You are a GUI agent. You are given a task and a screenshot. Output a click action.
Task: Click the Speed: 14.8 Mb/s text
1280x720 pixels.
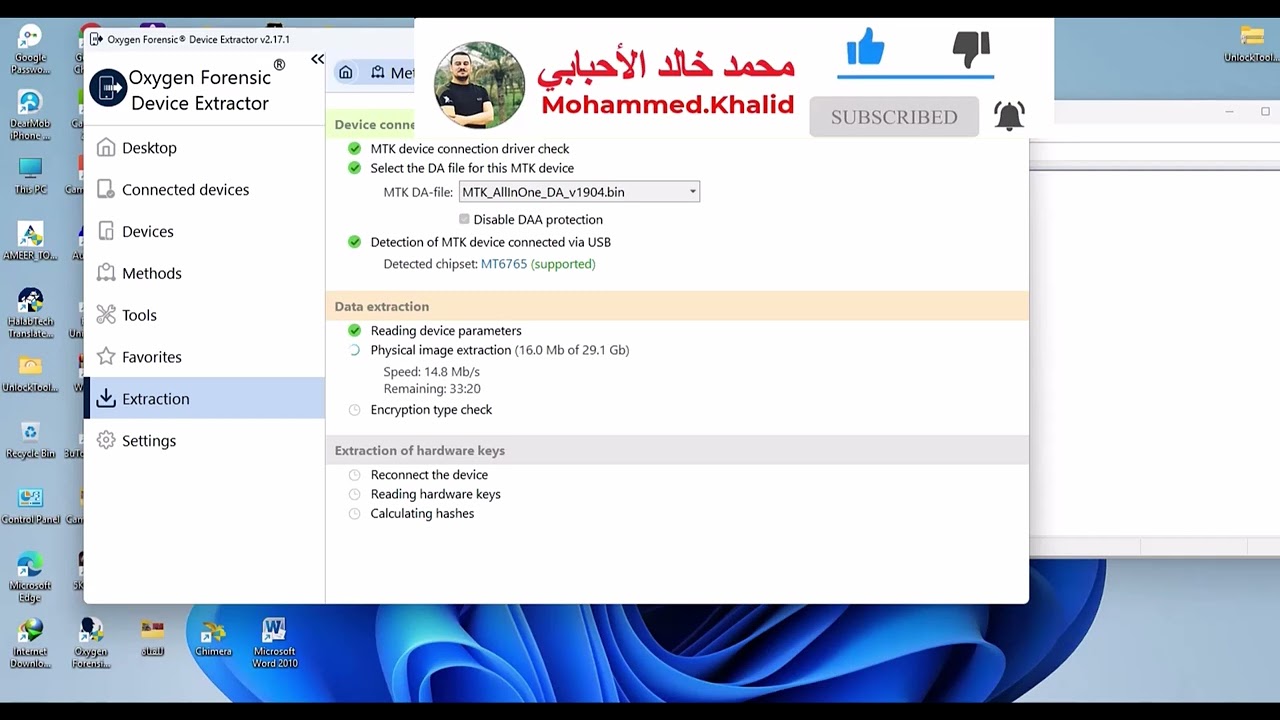click(x=432, y=372)
